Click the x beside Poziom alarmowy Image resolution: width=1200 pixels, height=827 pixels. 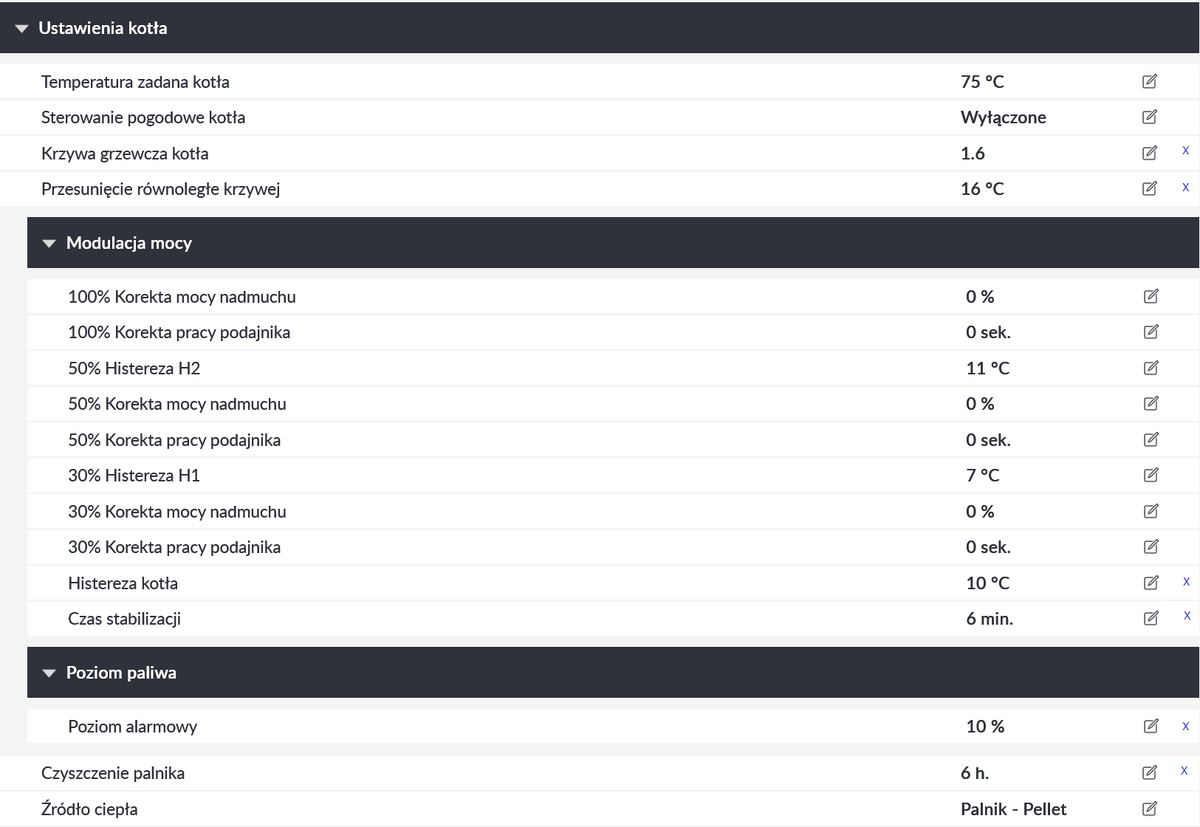pos(1186,725)
